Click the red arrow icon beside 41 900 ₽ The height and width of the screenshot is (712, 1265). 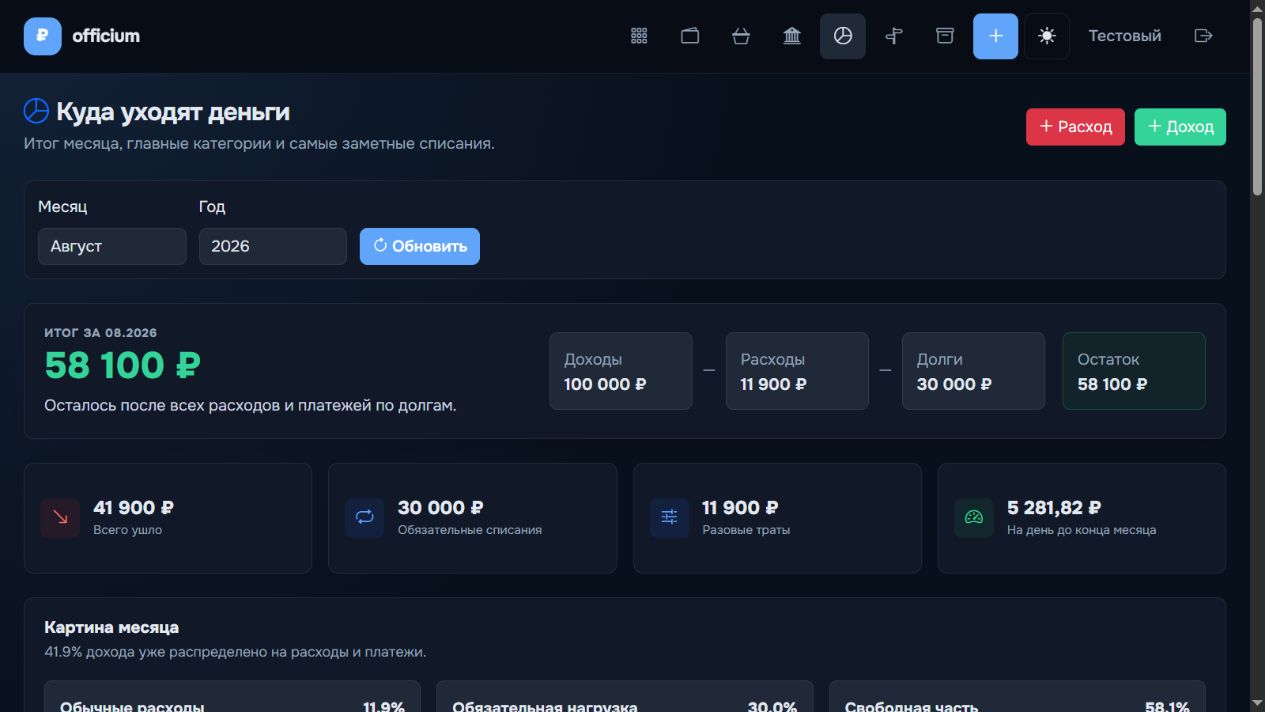pos(60,518)
